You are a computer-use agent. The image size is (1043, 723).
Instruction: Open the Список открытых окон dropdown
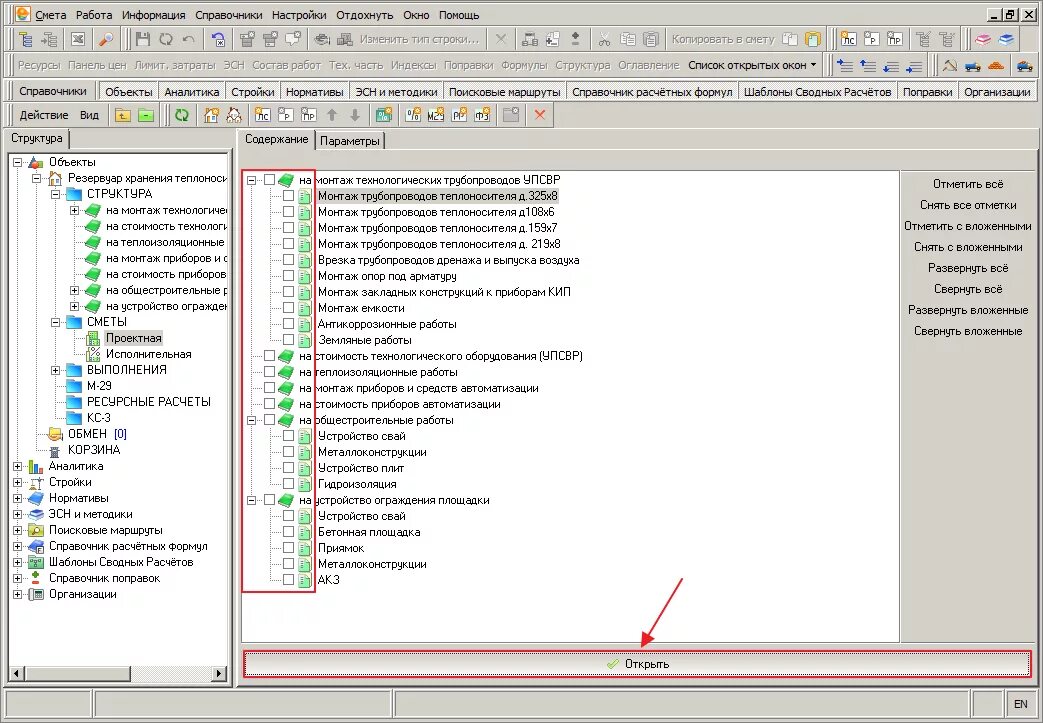[752, 65]
